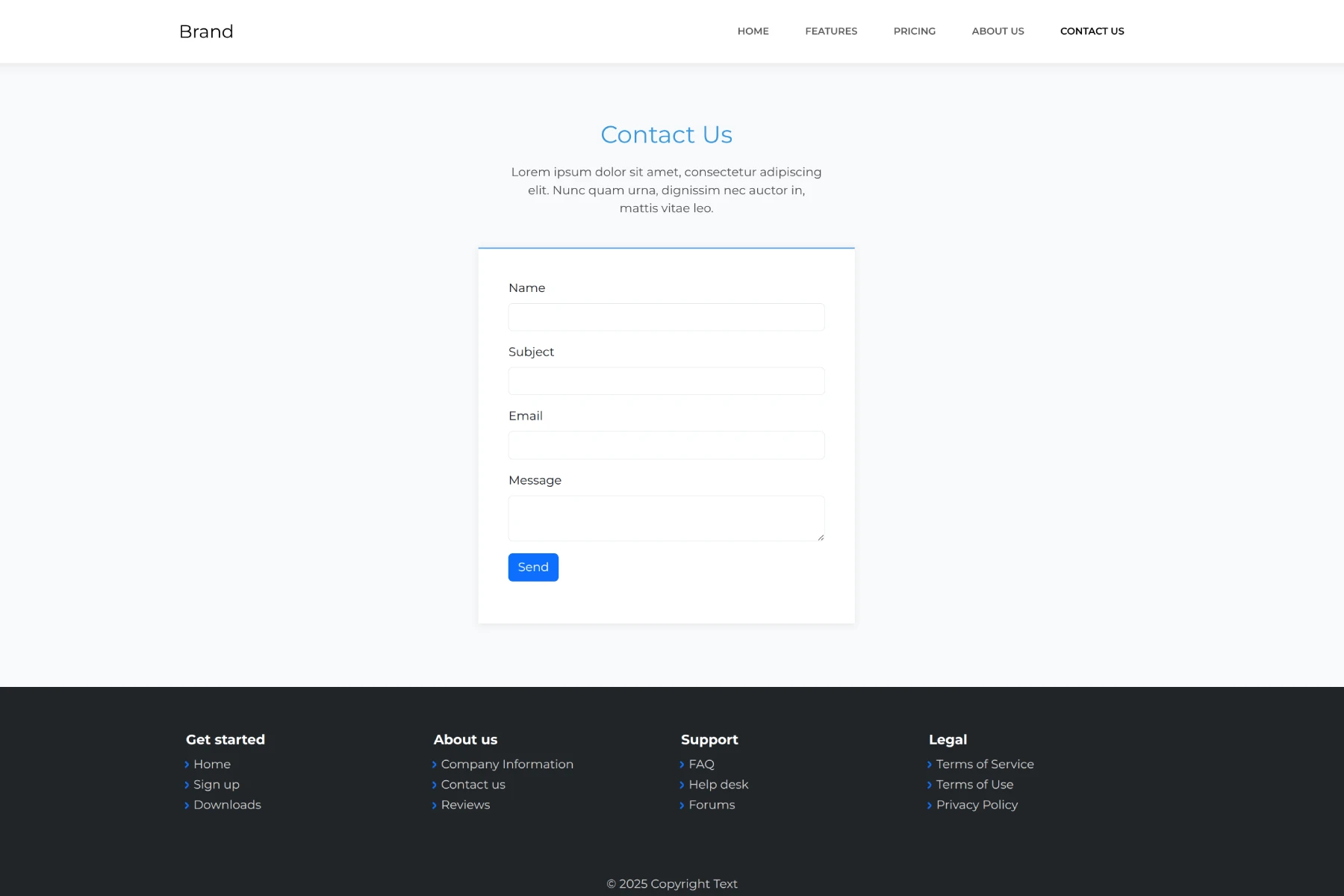This screenshot has height=896, width=1344.
Task: Click into the Name input field
Action: [666, 317]
